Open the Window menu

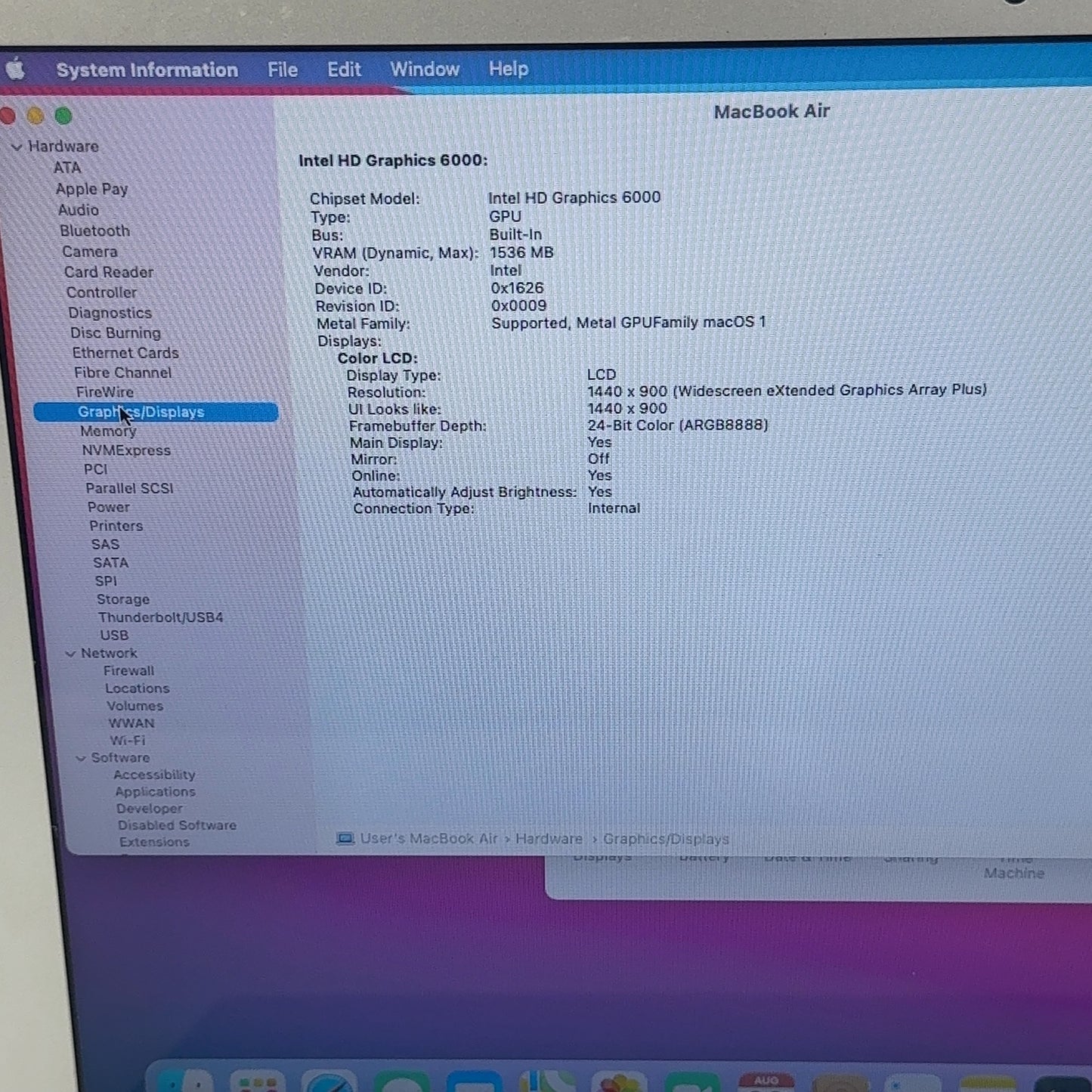[425, 70]
